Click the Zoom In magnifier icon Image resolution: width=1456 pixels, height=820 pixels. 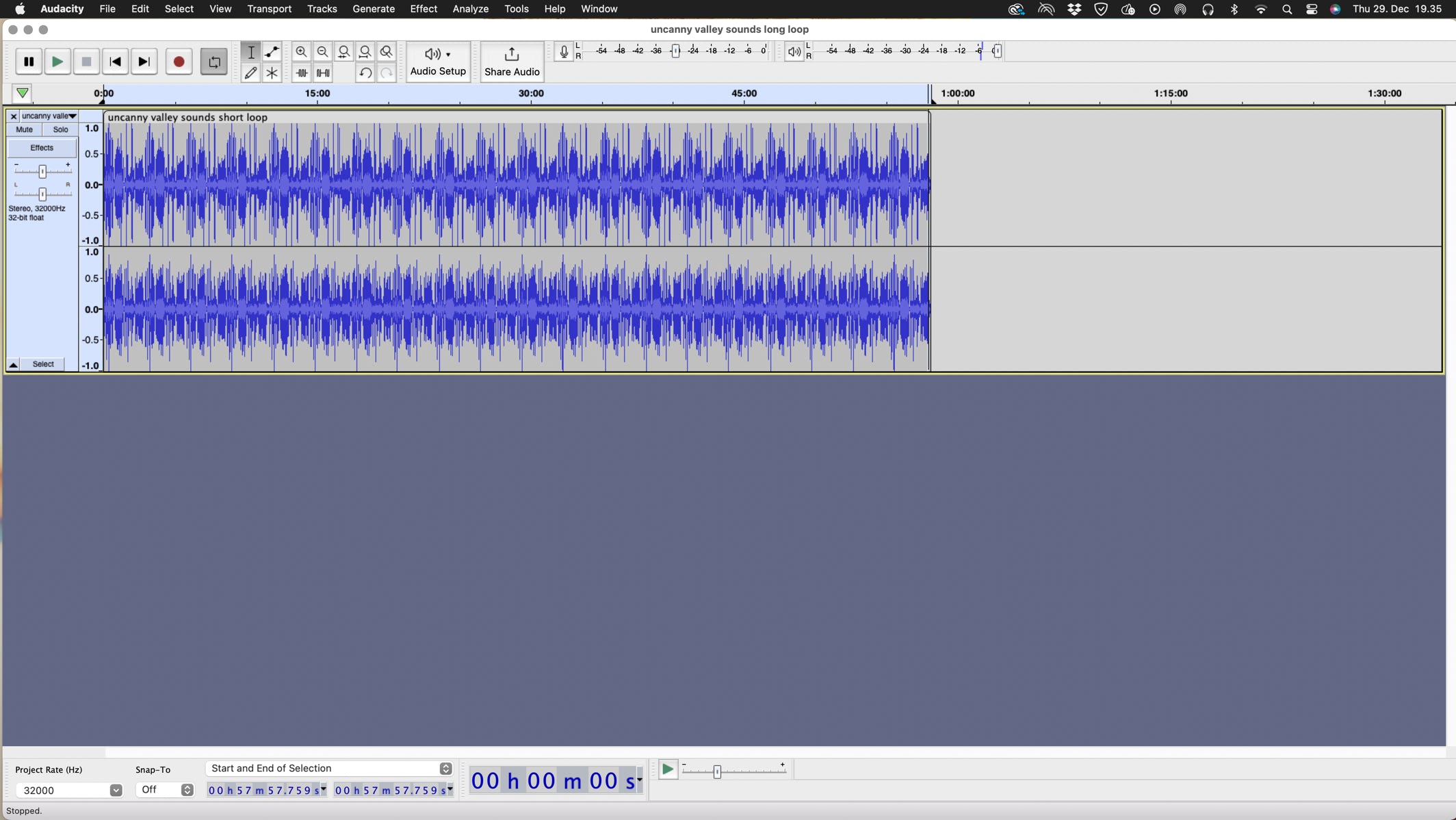tap(301, 52)
